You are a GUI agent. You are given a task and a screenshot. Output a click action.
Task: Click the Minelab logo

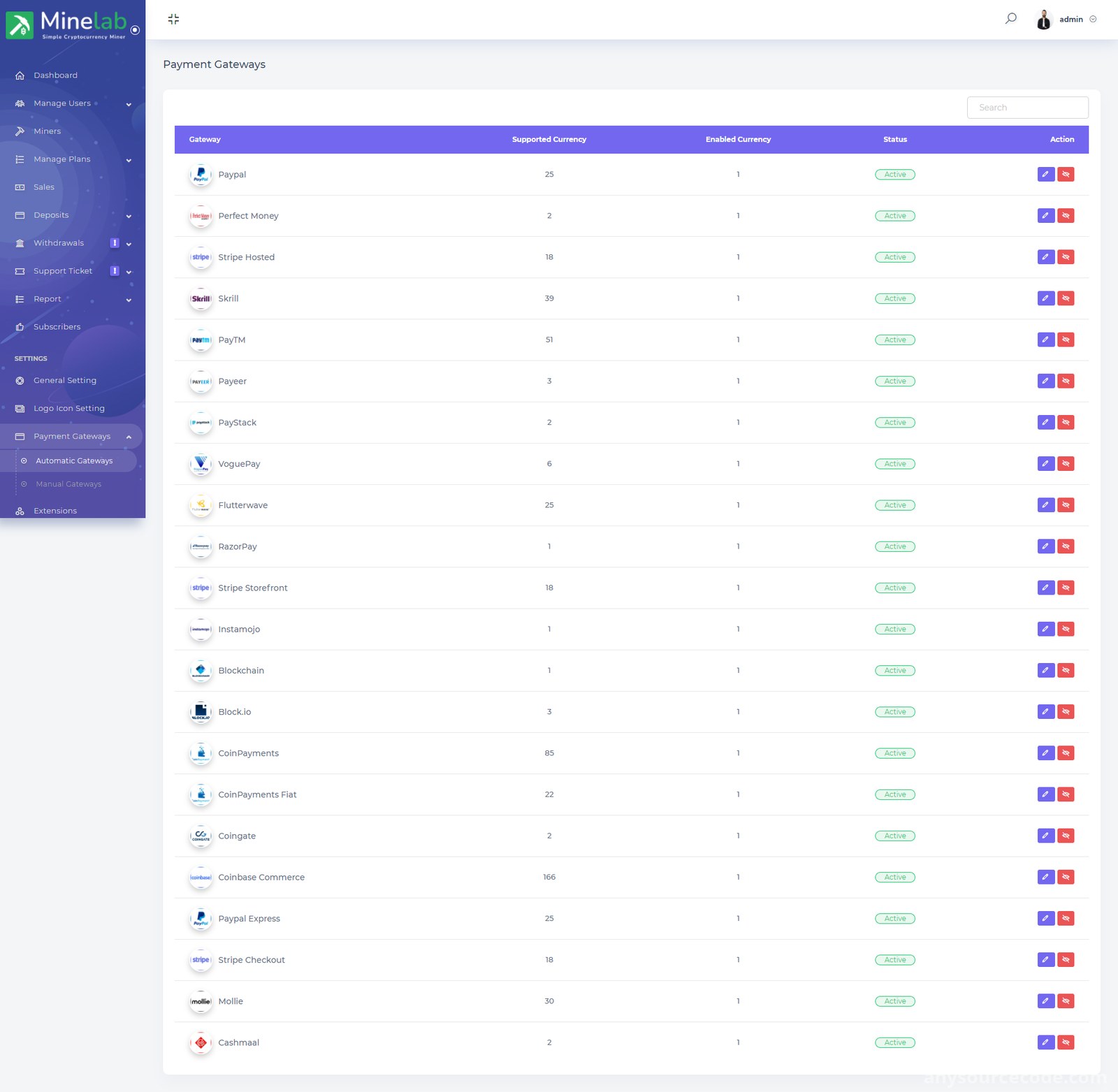click(66, 24)
